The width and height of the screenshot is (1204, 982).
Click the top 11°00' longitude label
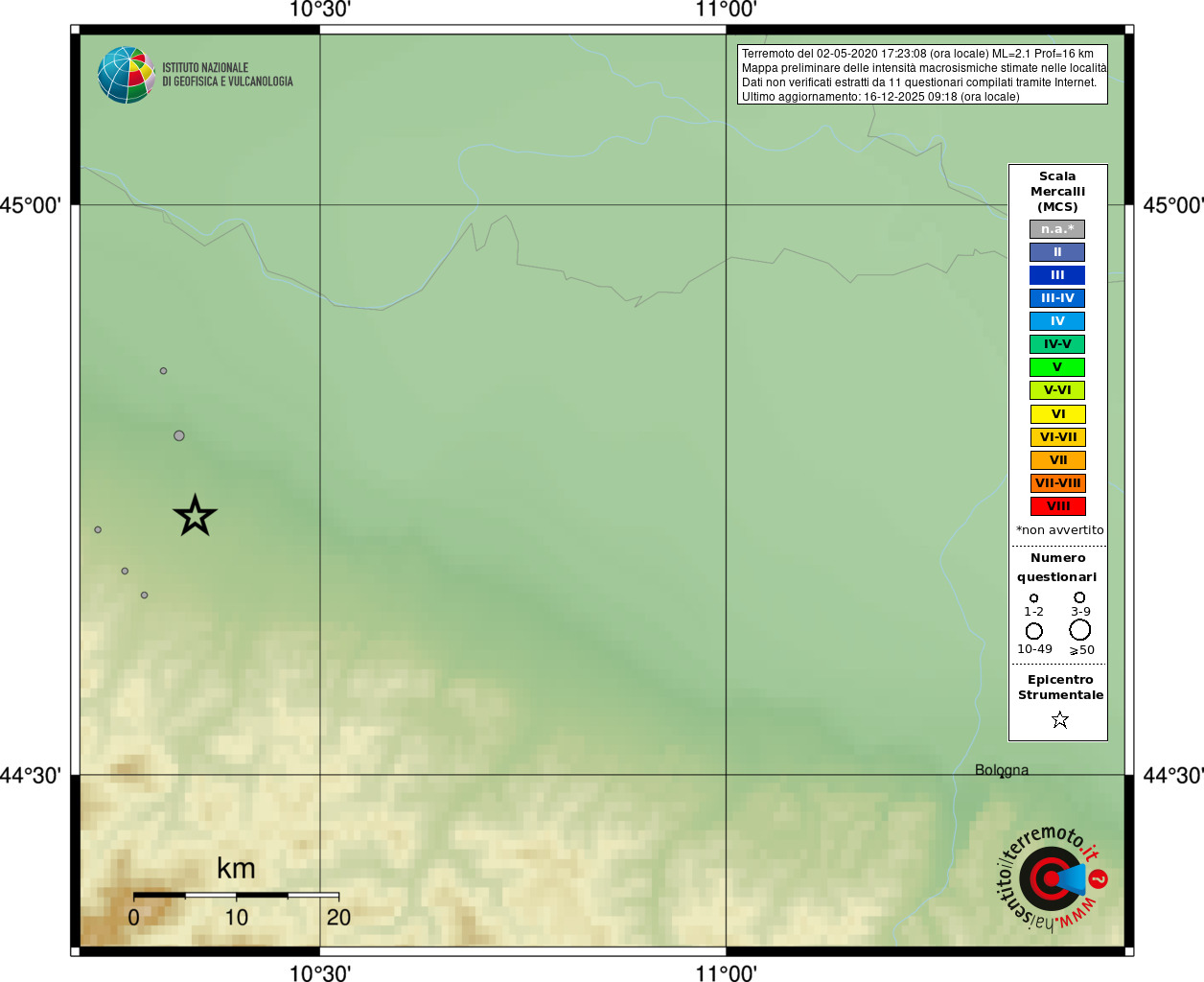[x=726, y=10]
